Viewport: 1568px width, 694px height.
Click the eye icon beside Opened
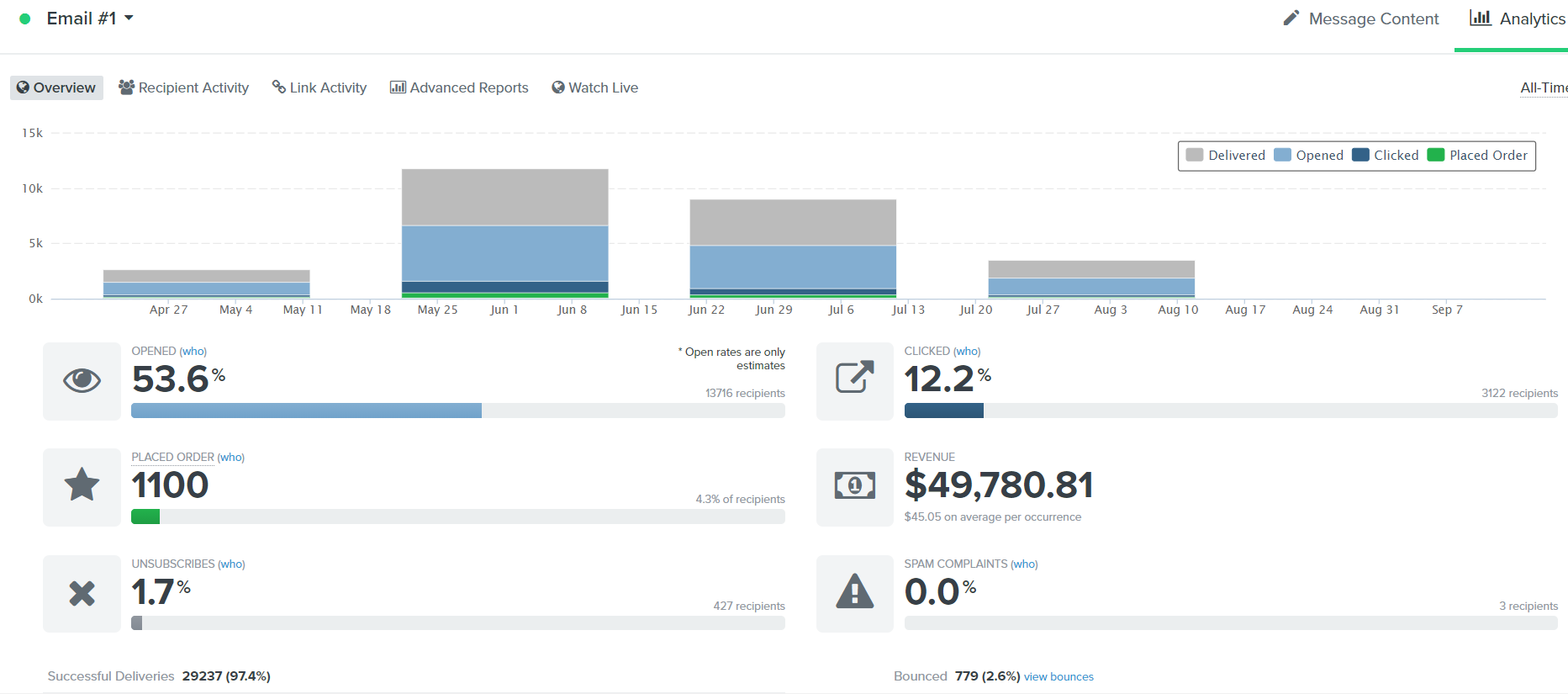(x=82, y=381)
